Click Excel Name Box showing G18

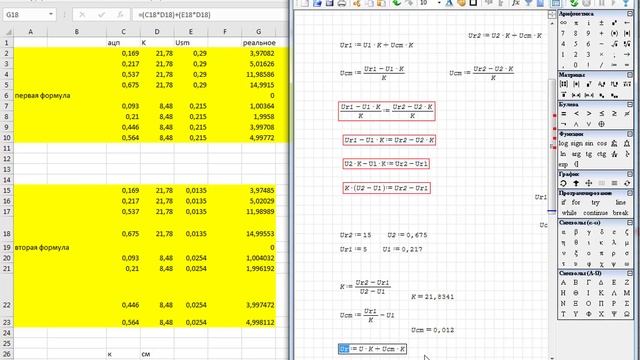(x=26, y=14)
